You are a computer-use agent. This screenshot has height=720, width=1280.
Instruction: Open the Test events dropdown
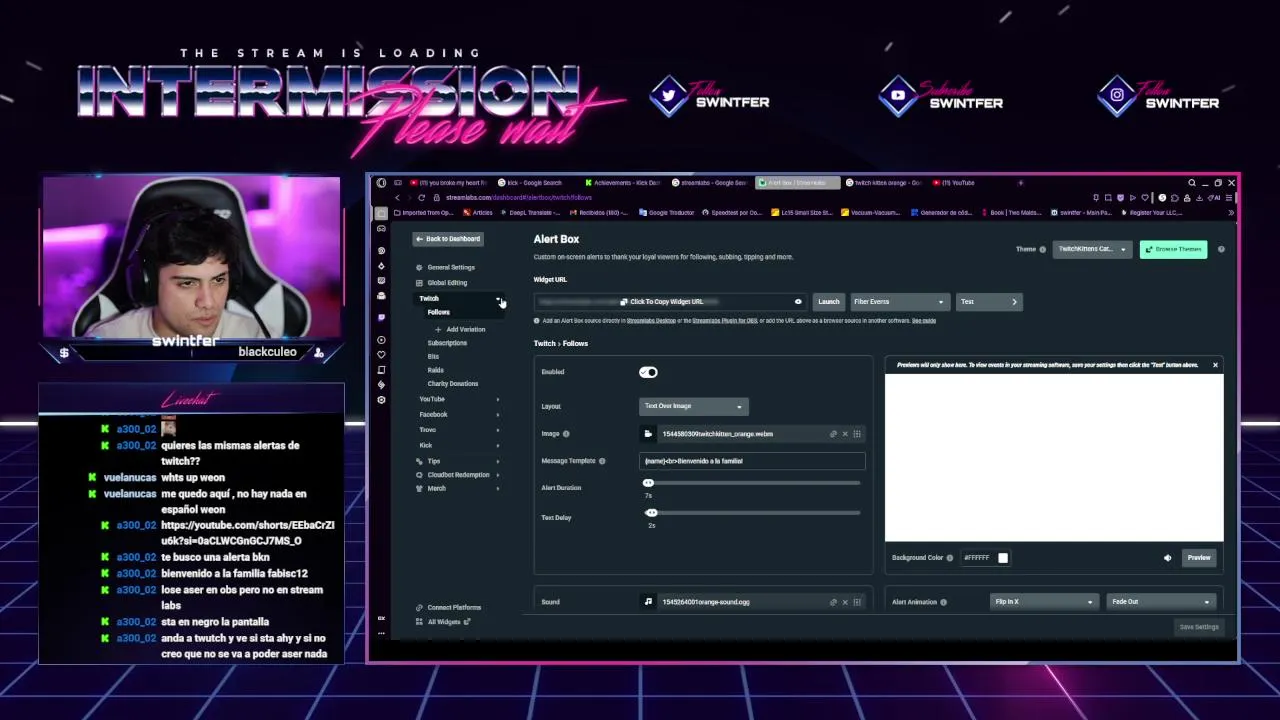click(x=989, y=302)
